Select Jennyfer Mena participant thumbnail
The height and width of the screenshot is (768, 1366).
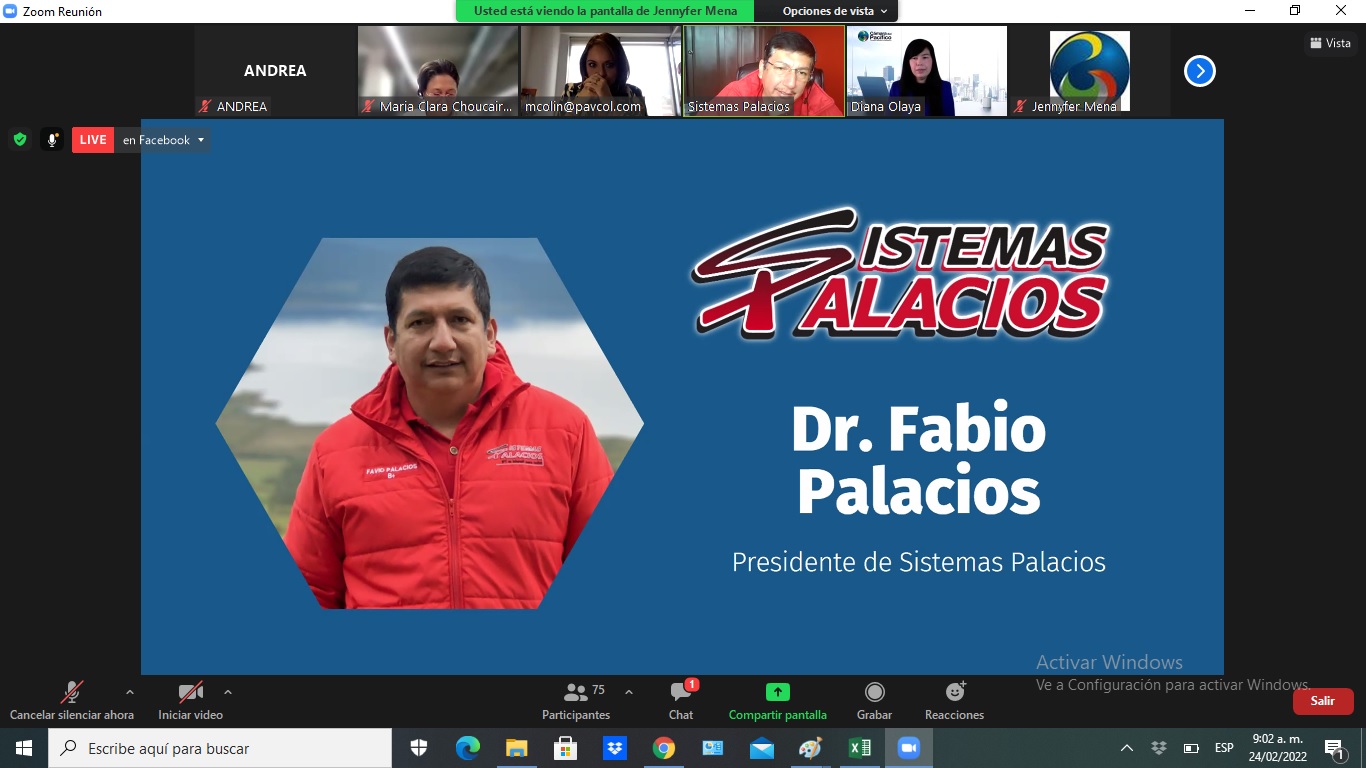(x=1089, y=71)
